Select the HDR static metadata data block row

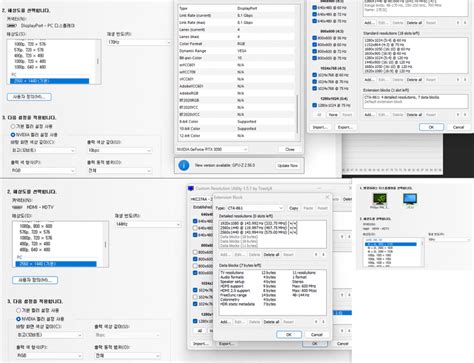272,304
